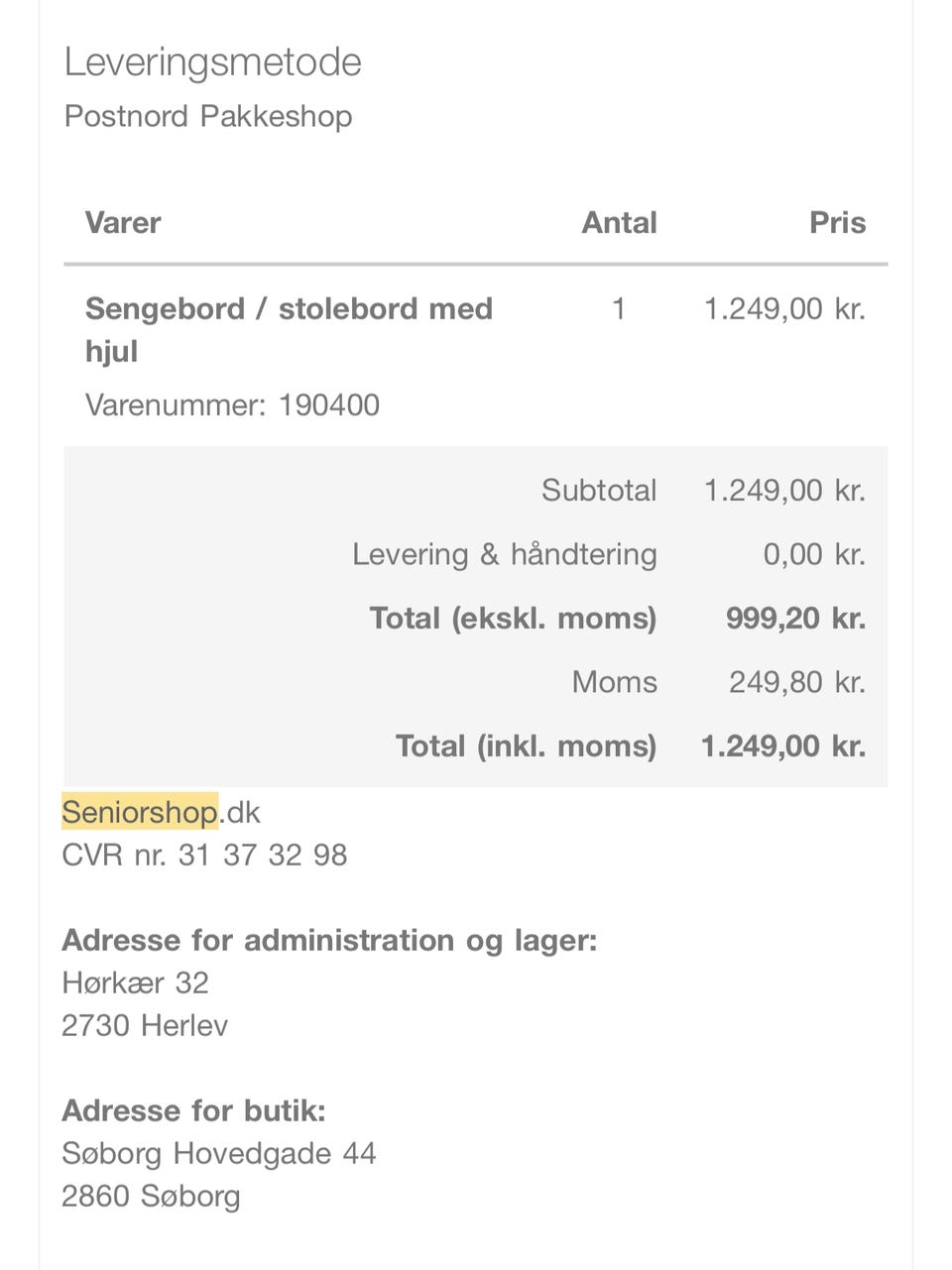Click the Adresse for butik heading
The image size is (952, 1270).
[193, 1110]
